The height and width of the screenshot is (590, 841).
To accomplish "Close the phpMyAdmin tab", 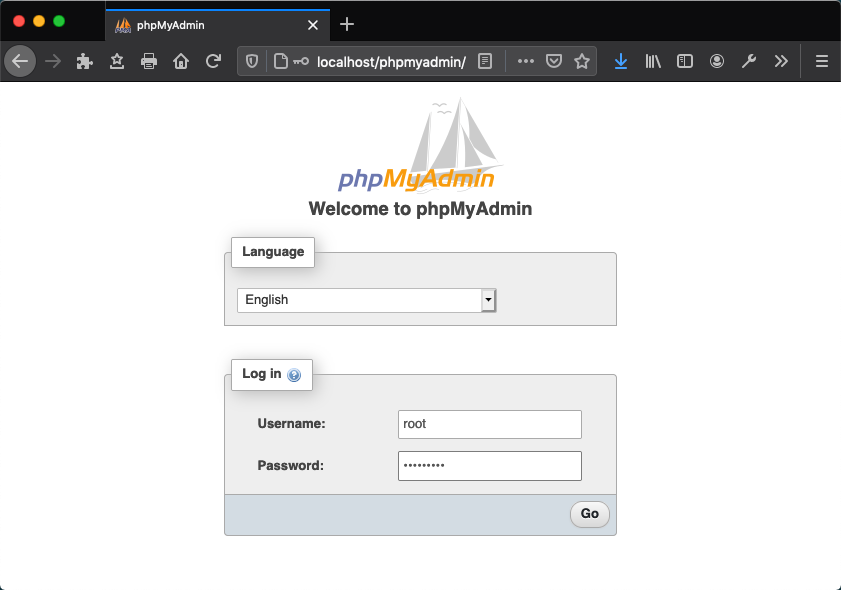I will coord(313,25).
